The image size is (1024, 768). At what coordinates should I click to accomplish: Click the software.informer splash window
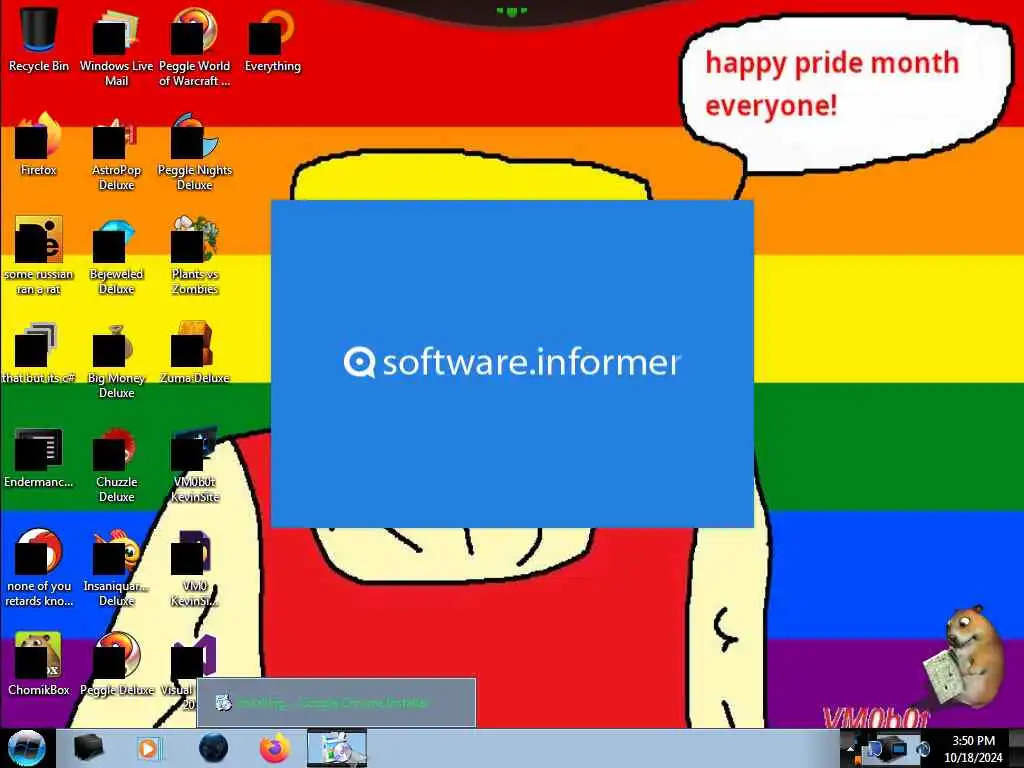(x=512, y=364)
